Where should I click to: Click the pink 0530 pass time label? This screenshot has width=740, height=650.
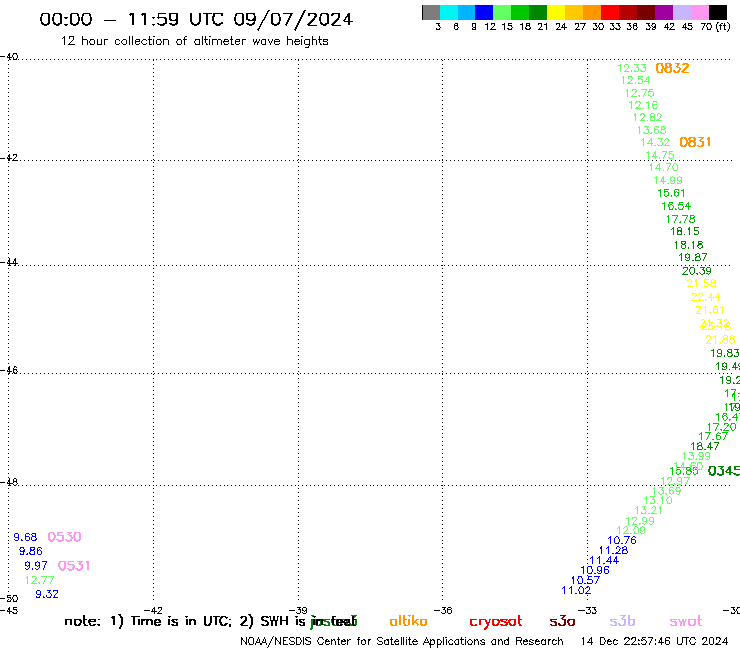click(x=65, y=537)
